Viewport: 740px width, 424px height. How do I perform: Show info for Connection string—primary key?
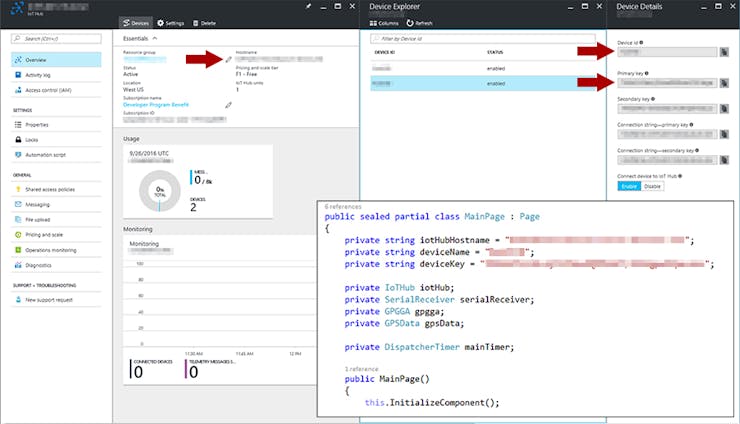coord(691,125)
